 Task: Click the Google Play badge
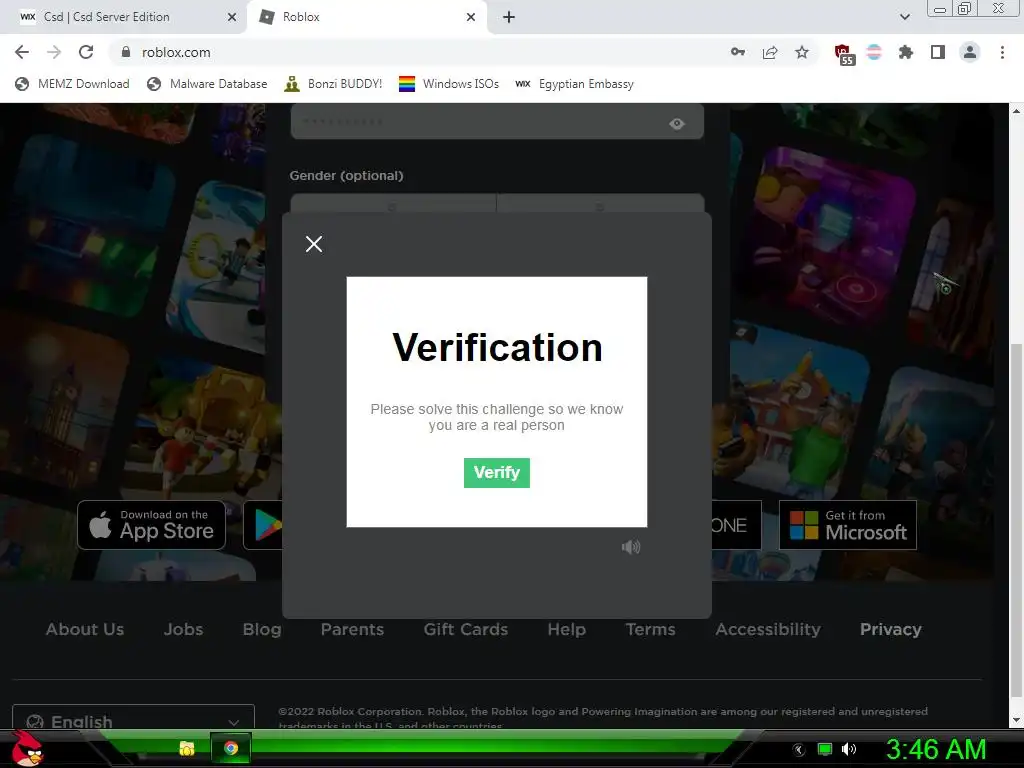(x=263, y=525)
